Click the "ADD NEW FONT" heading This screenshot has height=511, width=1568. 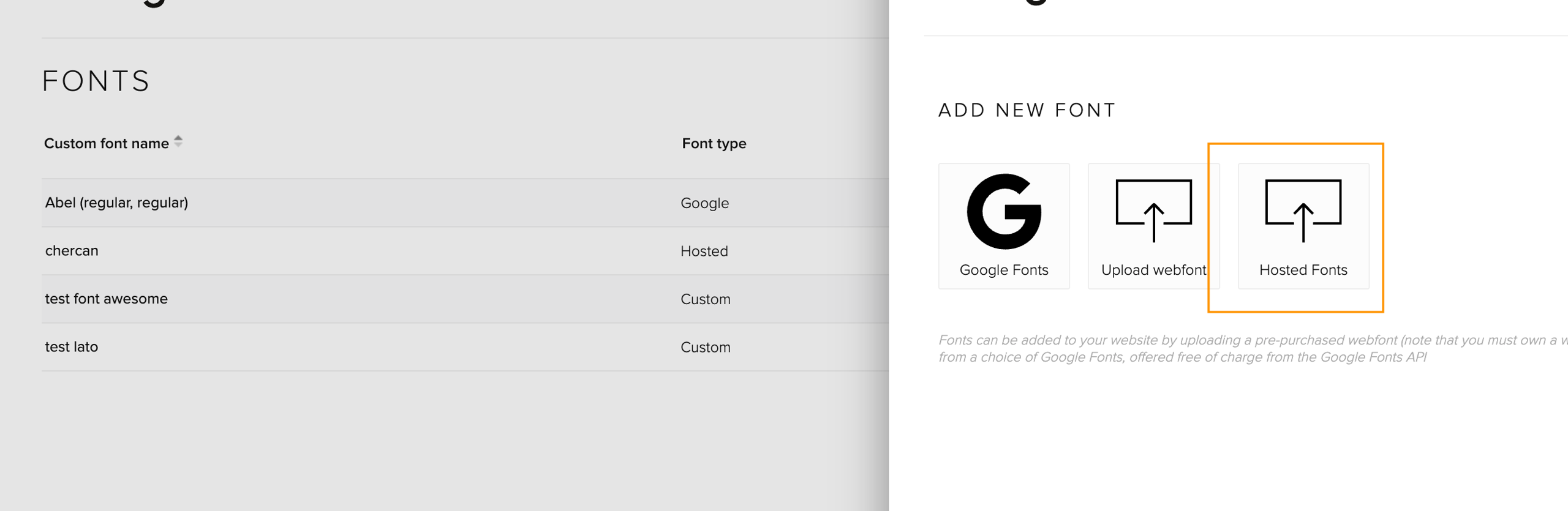1027,110
